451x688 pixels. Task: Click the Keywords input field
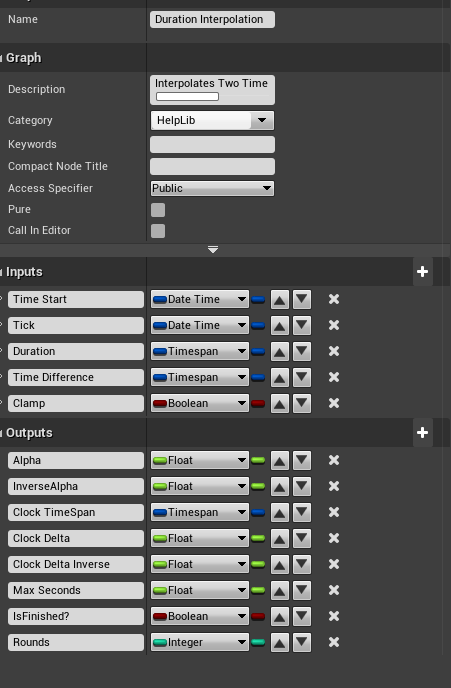[212, 144]
